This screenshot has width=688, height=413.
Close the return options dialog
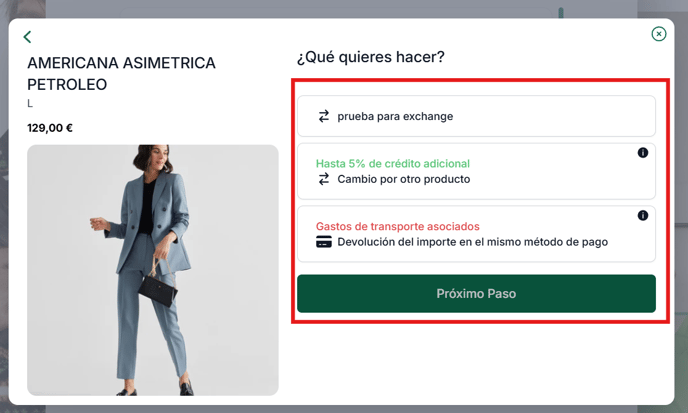[x=659, y=34]
